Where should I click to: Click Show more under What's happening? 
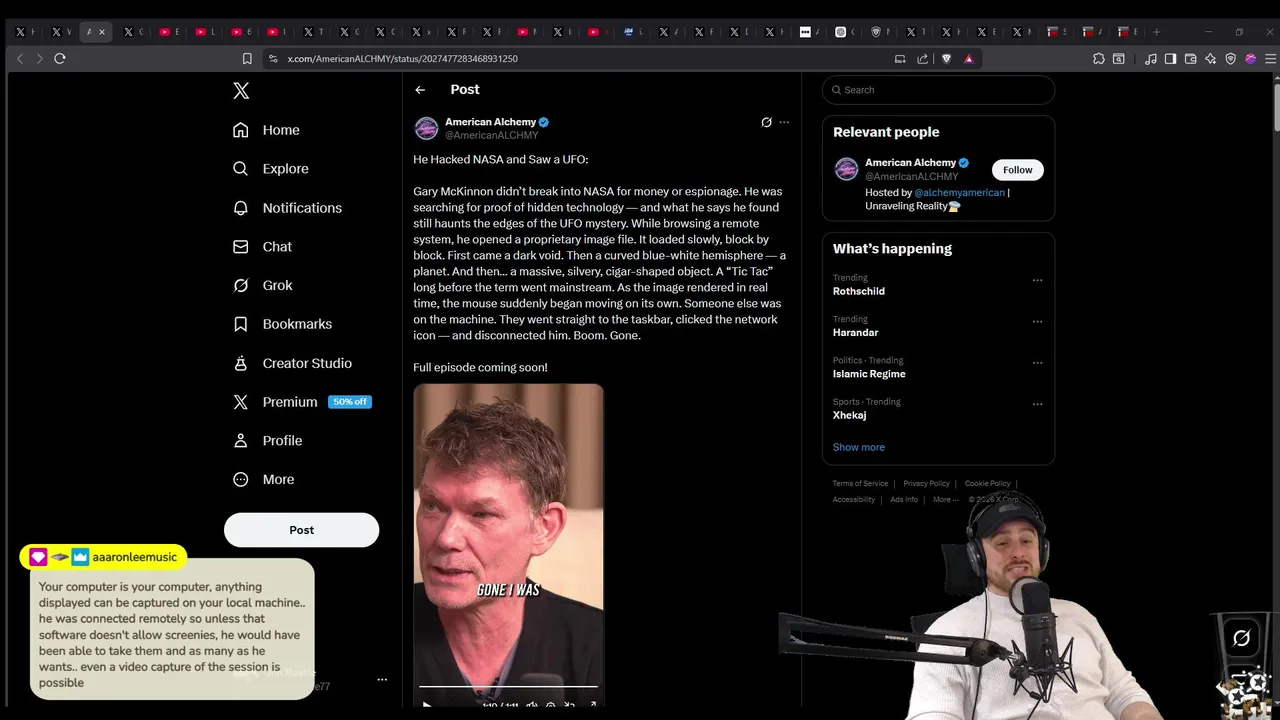pos(858,447)
